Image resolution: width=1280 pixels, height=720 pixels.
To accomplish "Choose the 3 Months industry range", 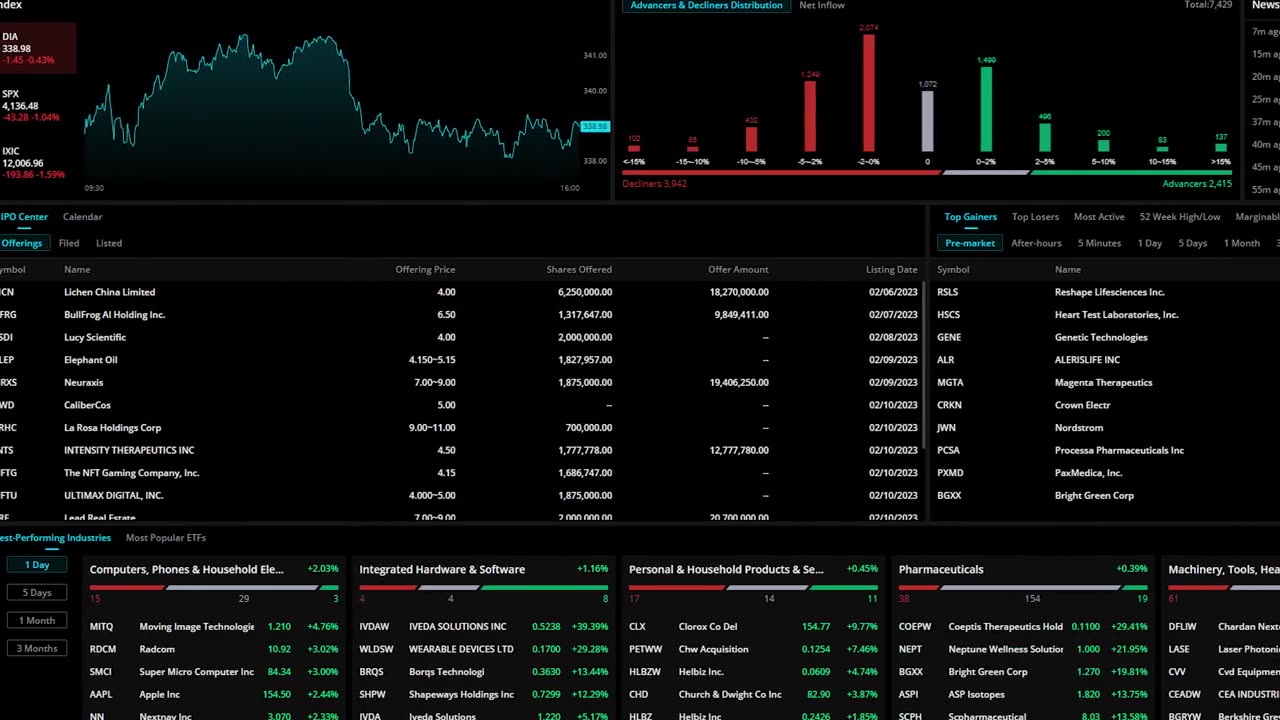I will click(37, 649).
